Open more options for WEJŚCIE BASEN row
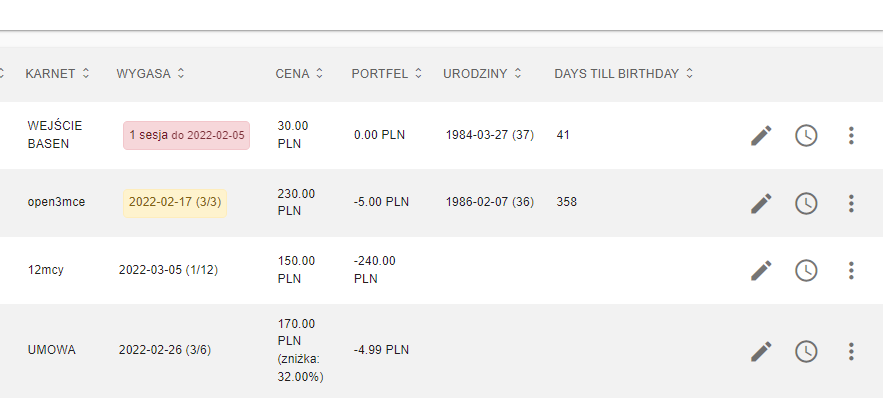The image size is (883, 407). (x=851, y=136)
